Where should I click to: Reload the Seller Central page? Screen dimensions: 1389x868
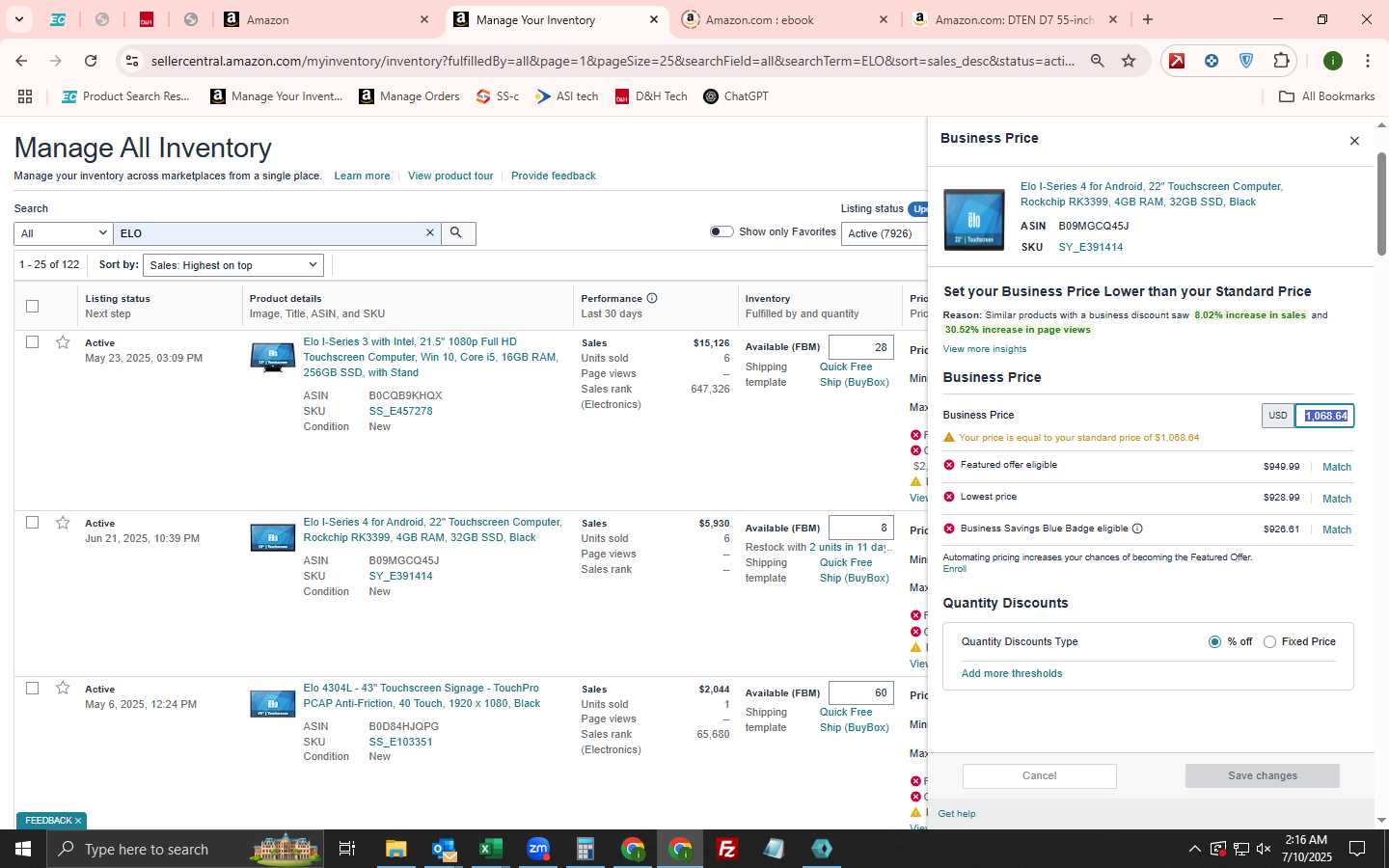point(91,61)
